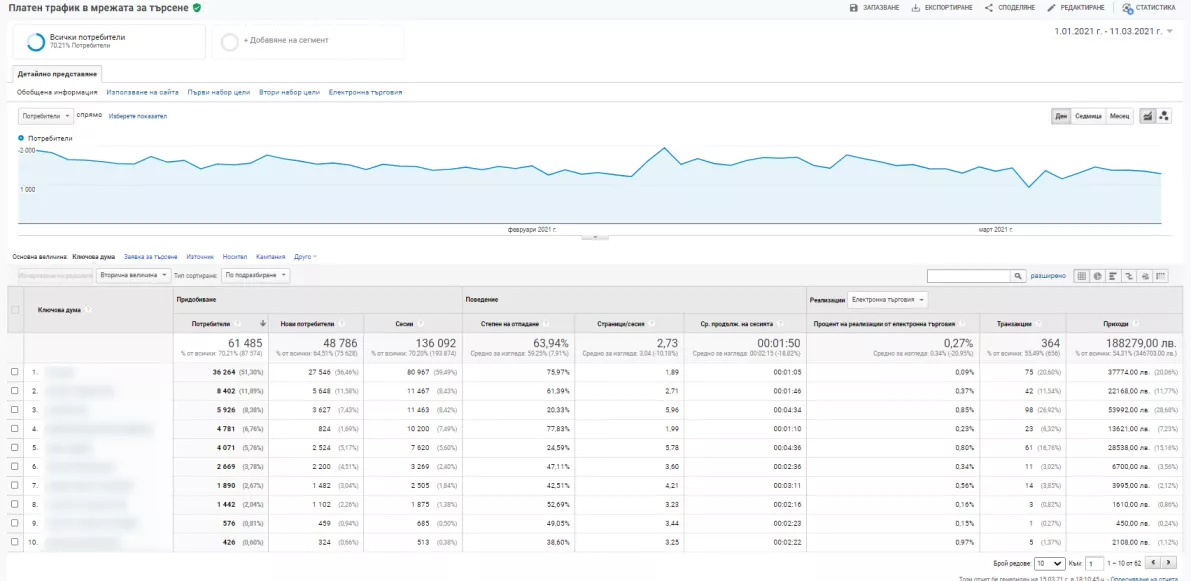Tick the checkbox for row 5
The width and height of the screenshot is (1191, 581).
tap(14, 448)
